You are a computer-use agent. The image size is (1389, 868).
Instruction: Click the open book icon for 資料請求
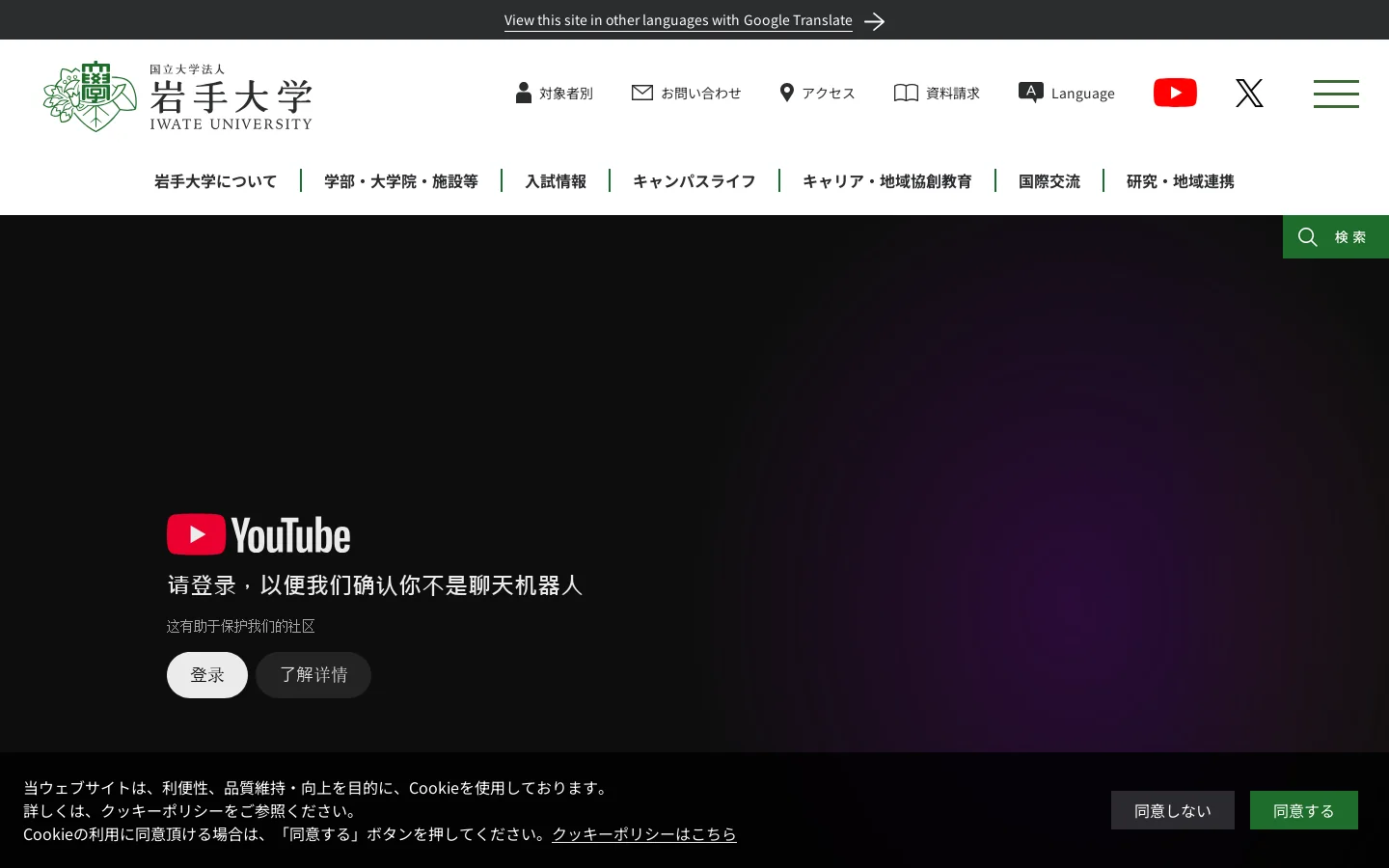[x=906, y=93]
